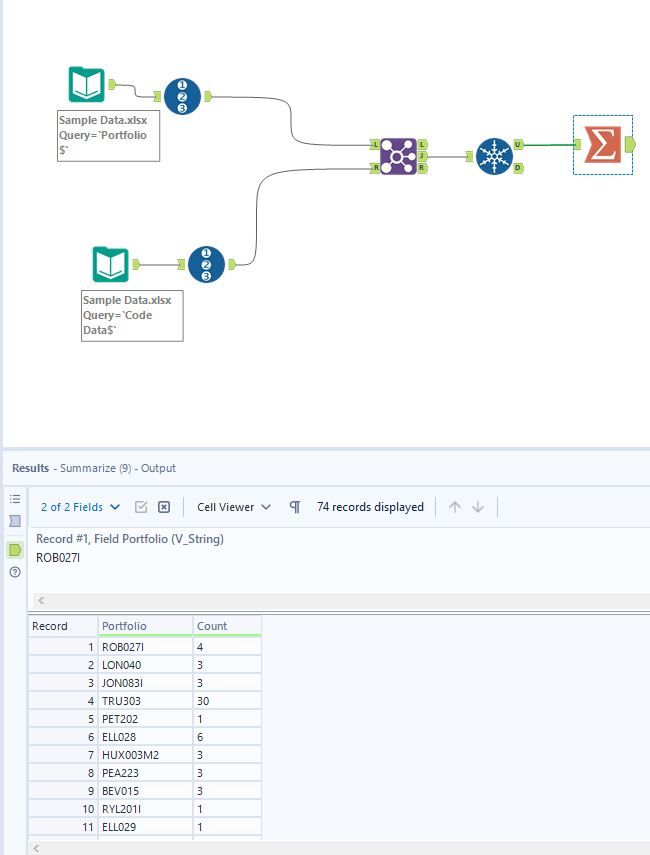
Task: Sort by the Portfolio column header
Action: [x=145, y=626]
